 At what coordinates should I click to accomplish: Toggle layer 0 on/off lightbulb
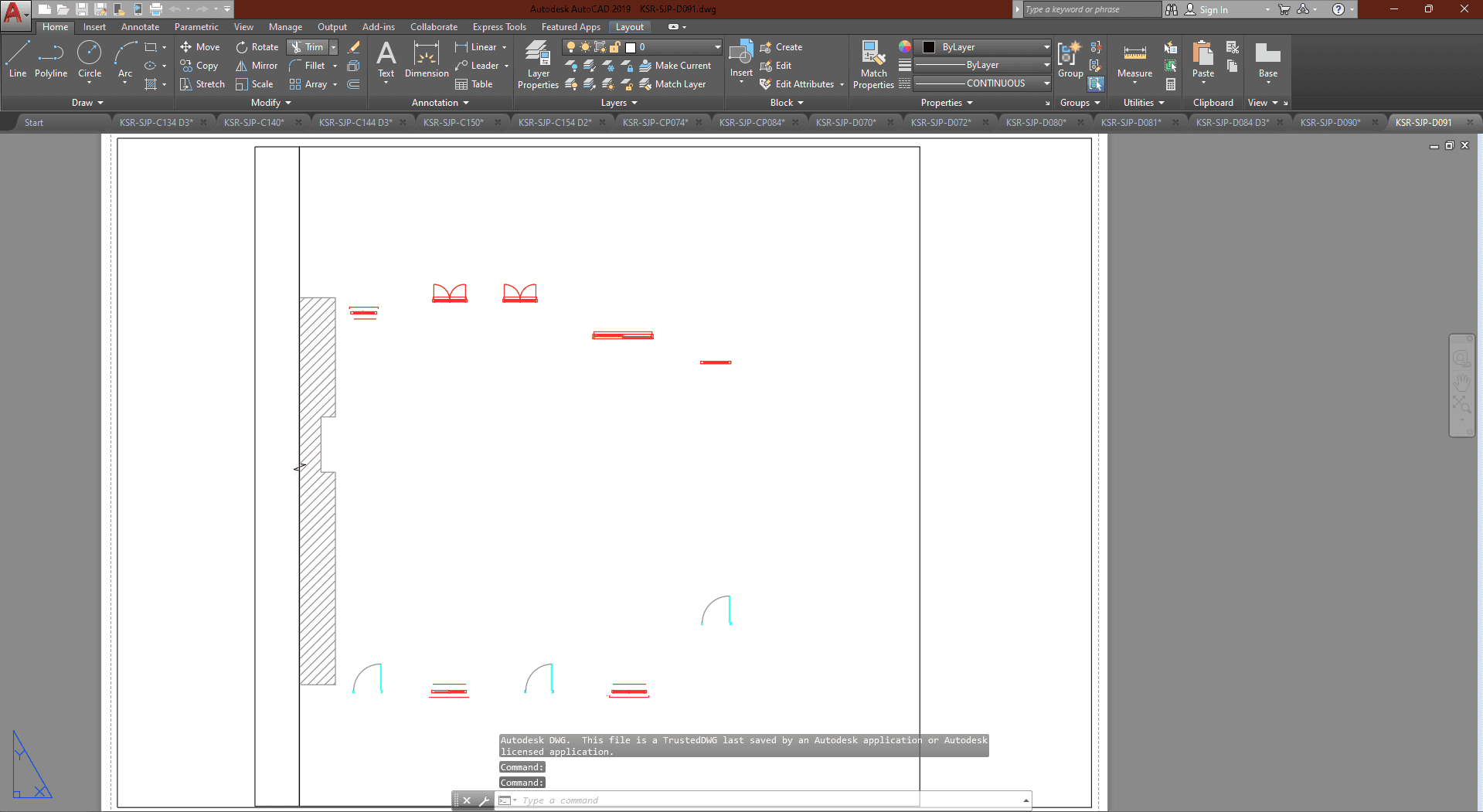(x=571, y=47)
